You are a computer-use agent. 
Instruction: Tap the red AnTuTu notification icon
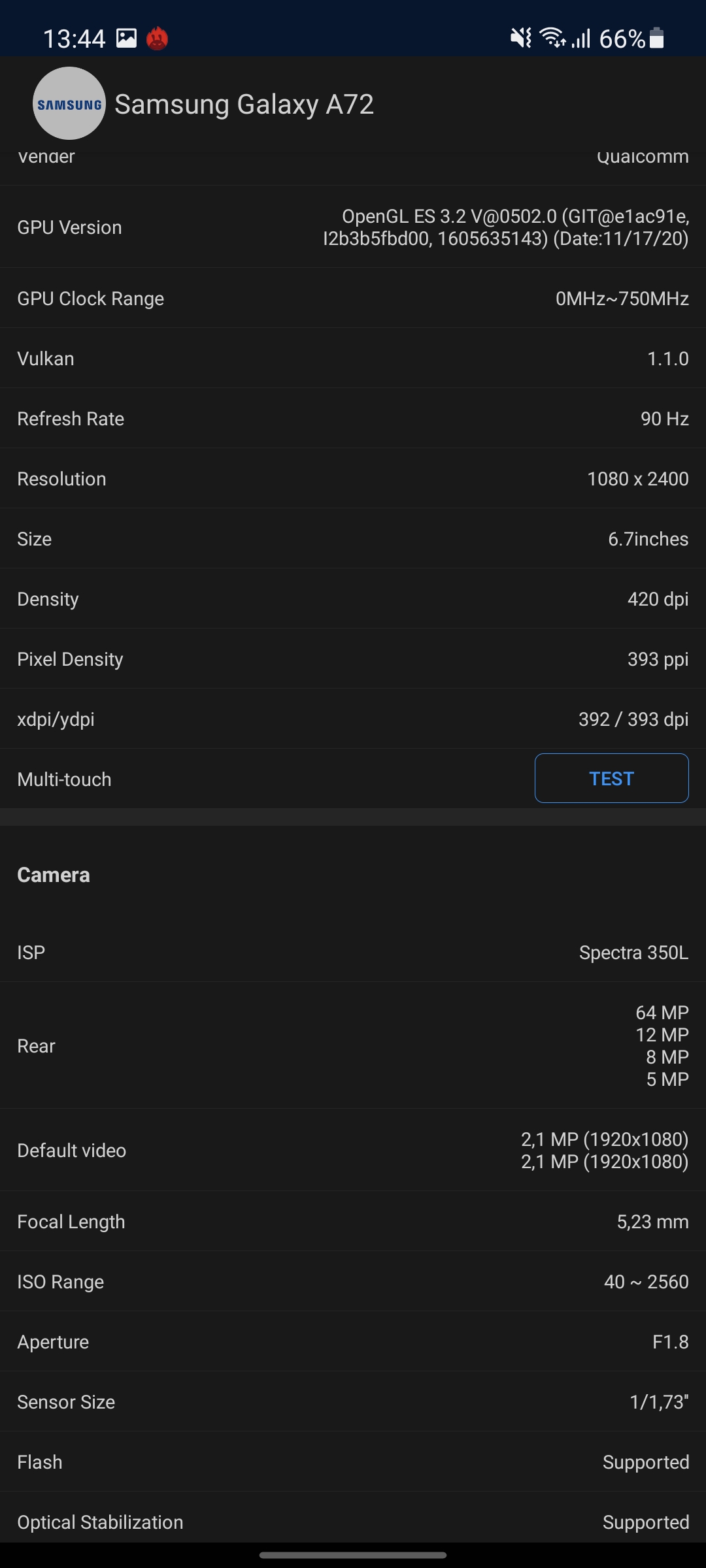point(158,39)
